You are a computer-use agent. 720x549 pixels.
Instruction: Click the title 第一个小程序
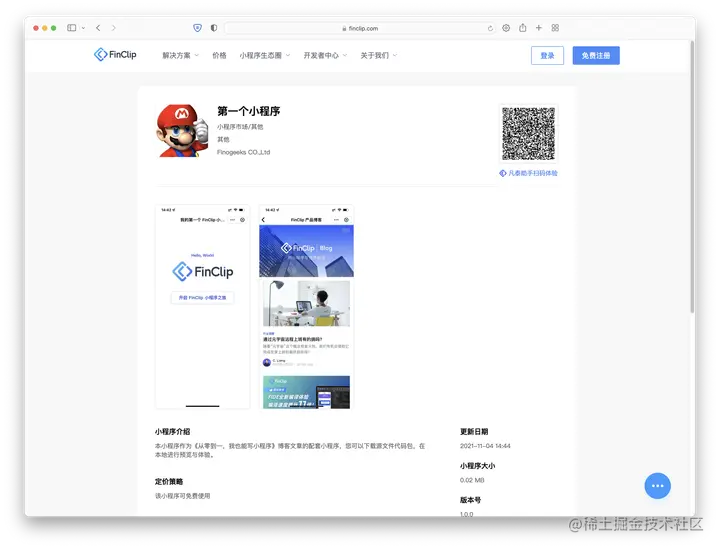pyautogui.click(x=248, y=111)
